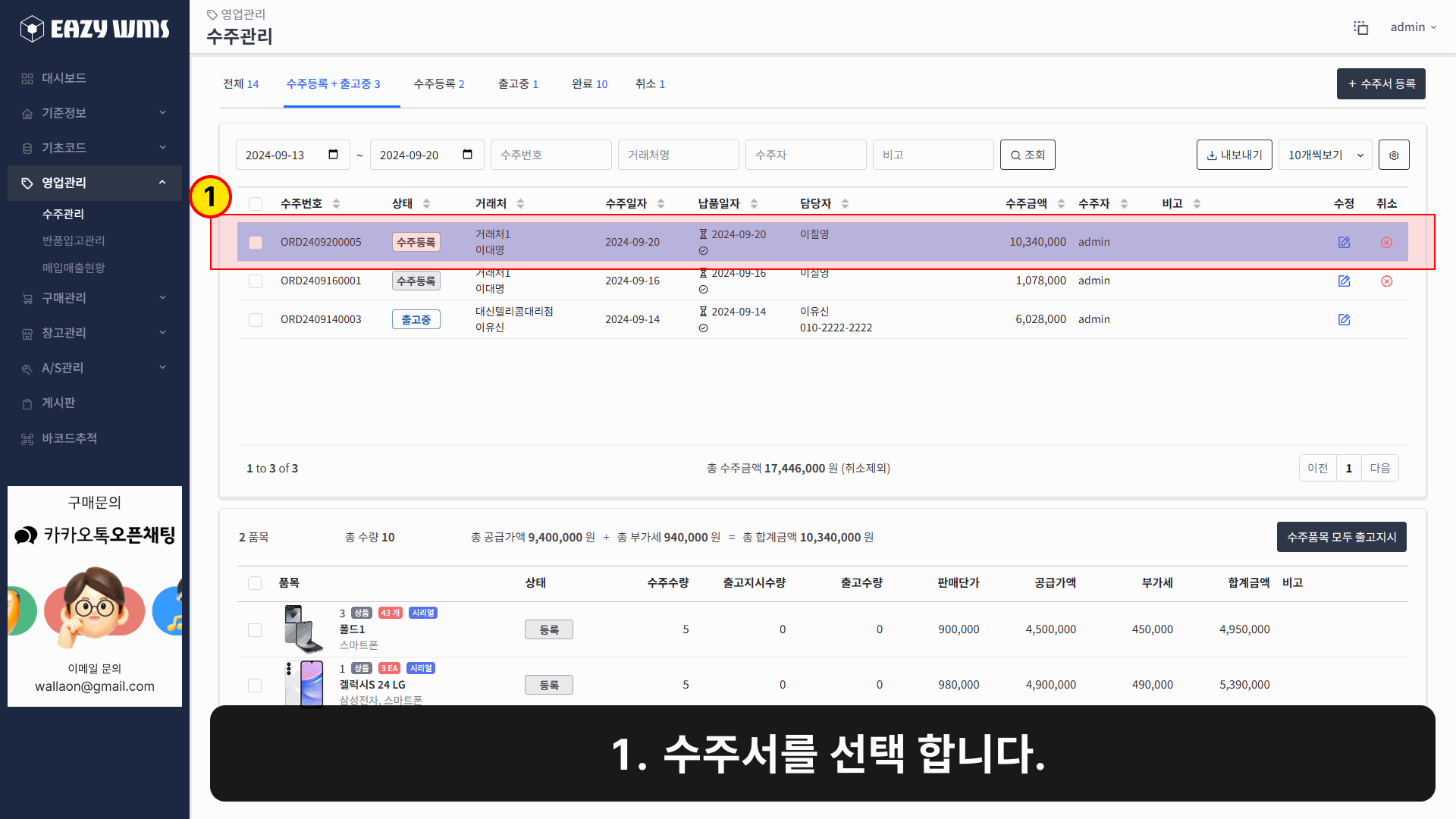1456x819 pixels.
Task: Open the 10개씩보기 page size dropdown
Action: point(1325,155)
